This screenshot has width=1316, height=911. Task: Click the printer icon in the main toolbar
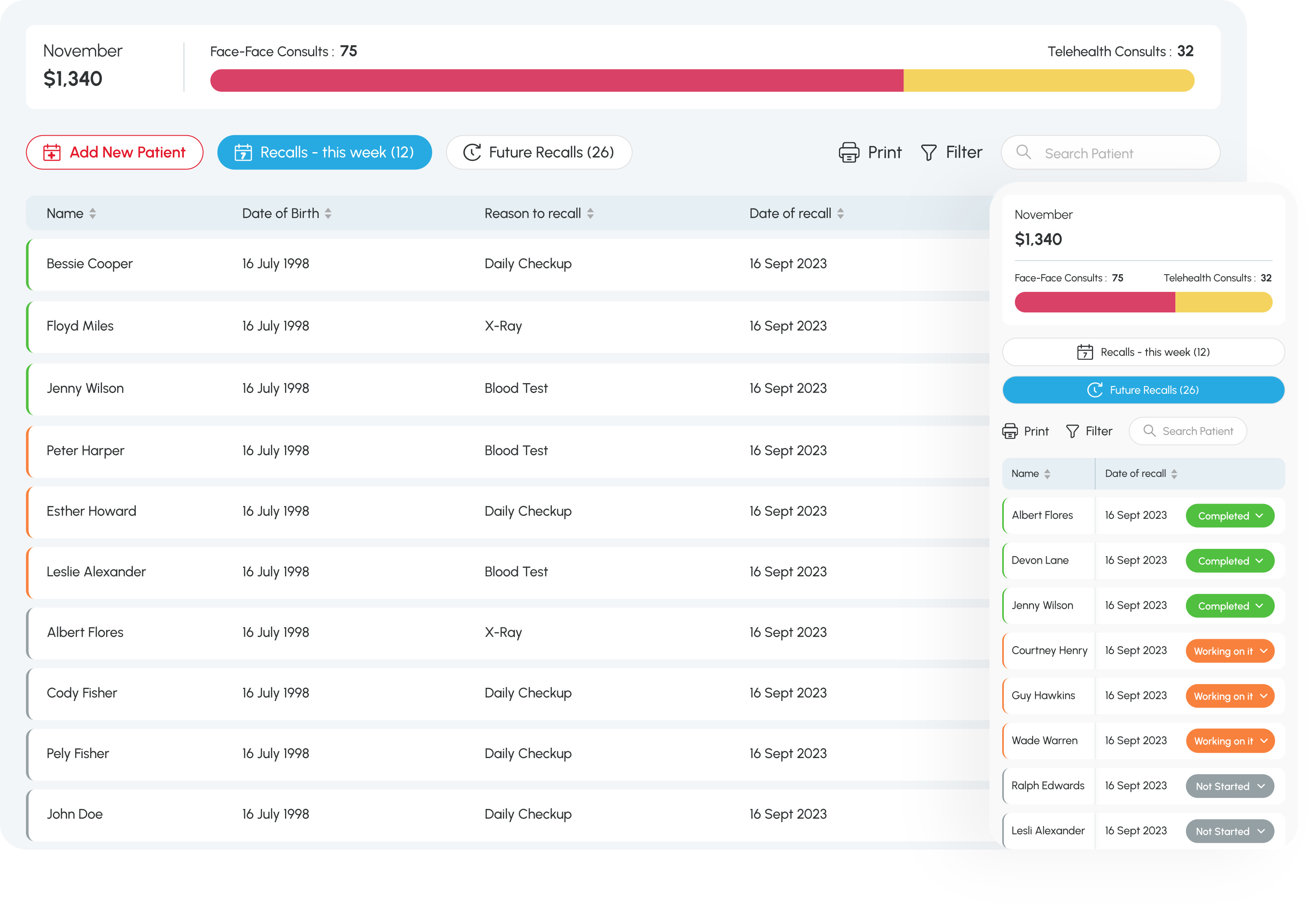848,153
